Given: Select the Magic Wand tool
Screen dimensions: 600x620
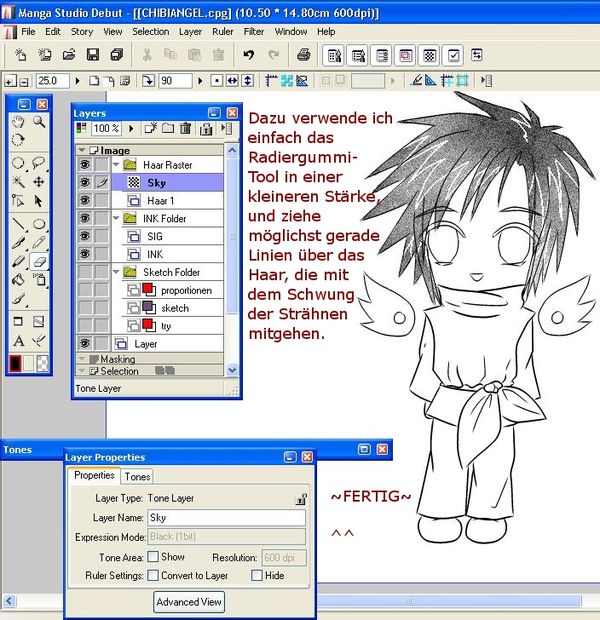Looking at the screenshot, I should click(18, 182).
